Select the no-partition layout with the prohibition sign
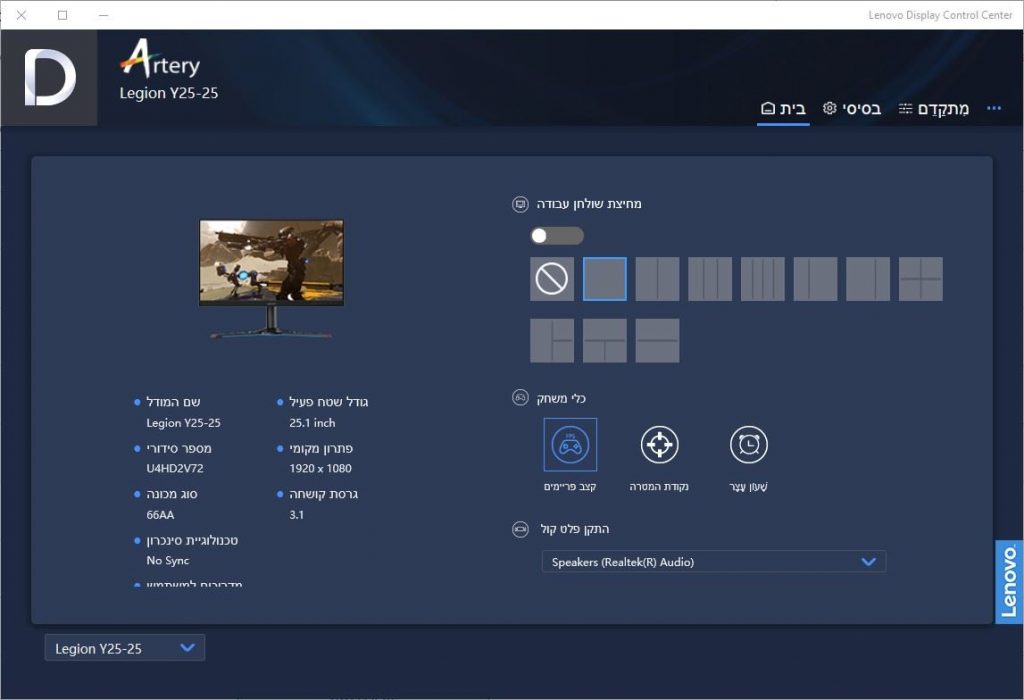 [x=552, y=279]
